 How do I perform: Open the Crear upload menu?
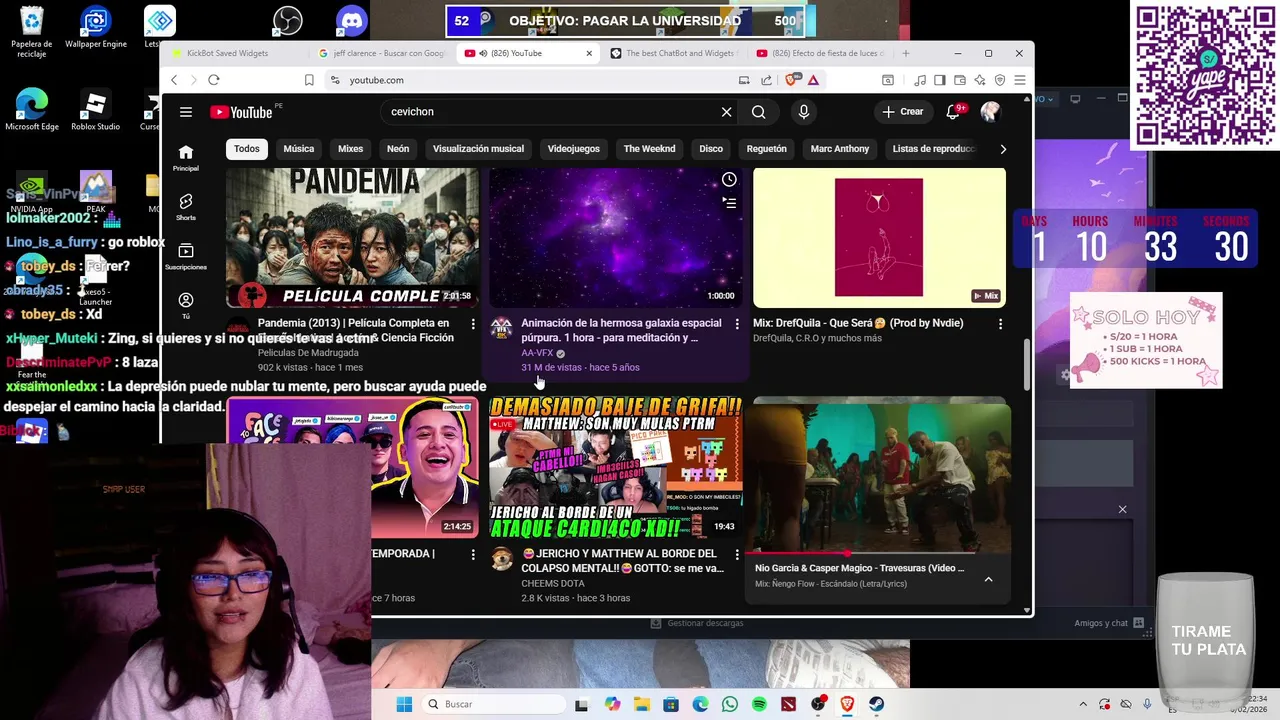(903, 112)
